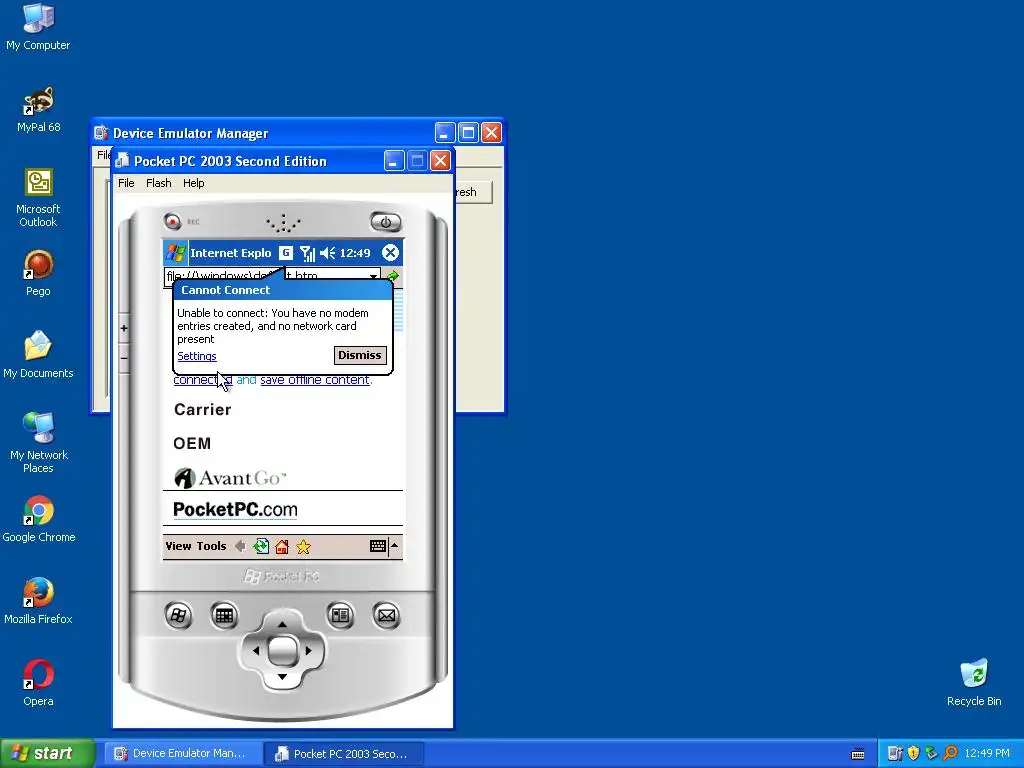This screenshot has width=1024, height=768.
Task: Click Refresh button in Device Emulator Manager
Action: [473, 192]
